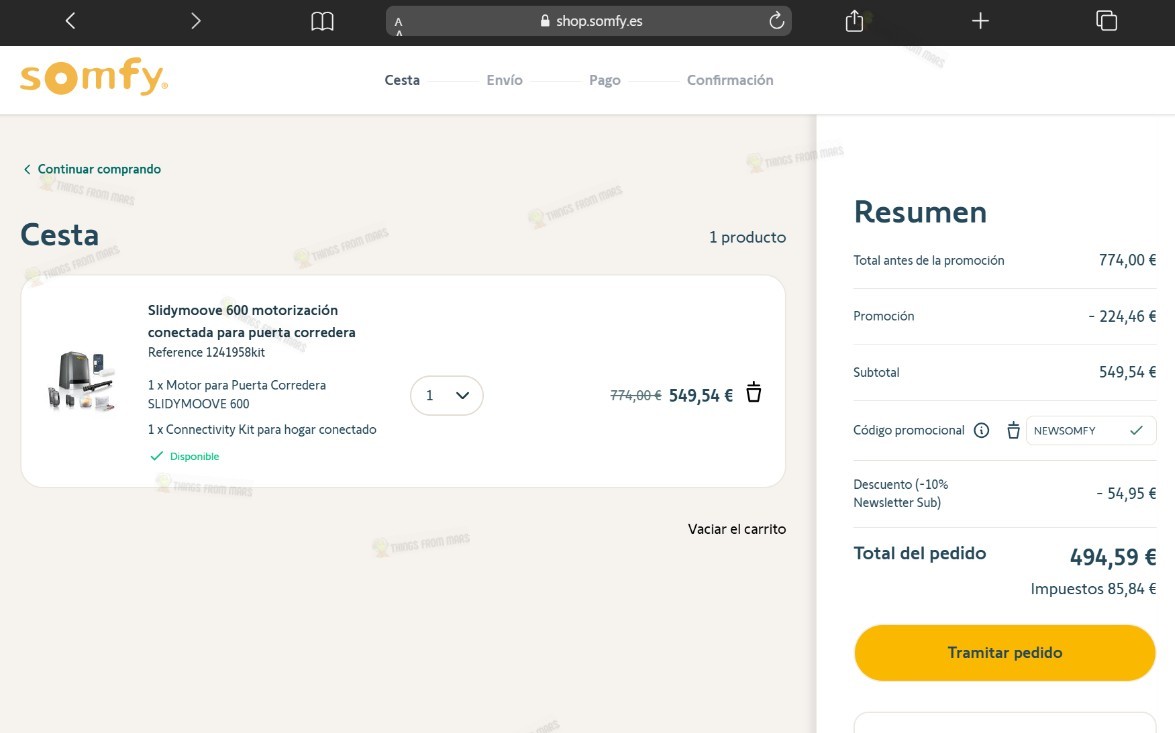Click Continuar comprando link

[92, 169]
